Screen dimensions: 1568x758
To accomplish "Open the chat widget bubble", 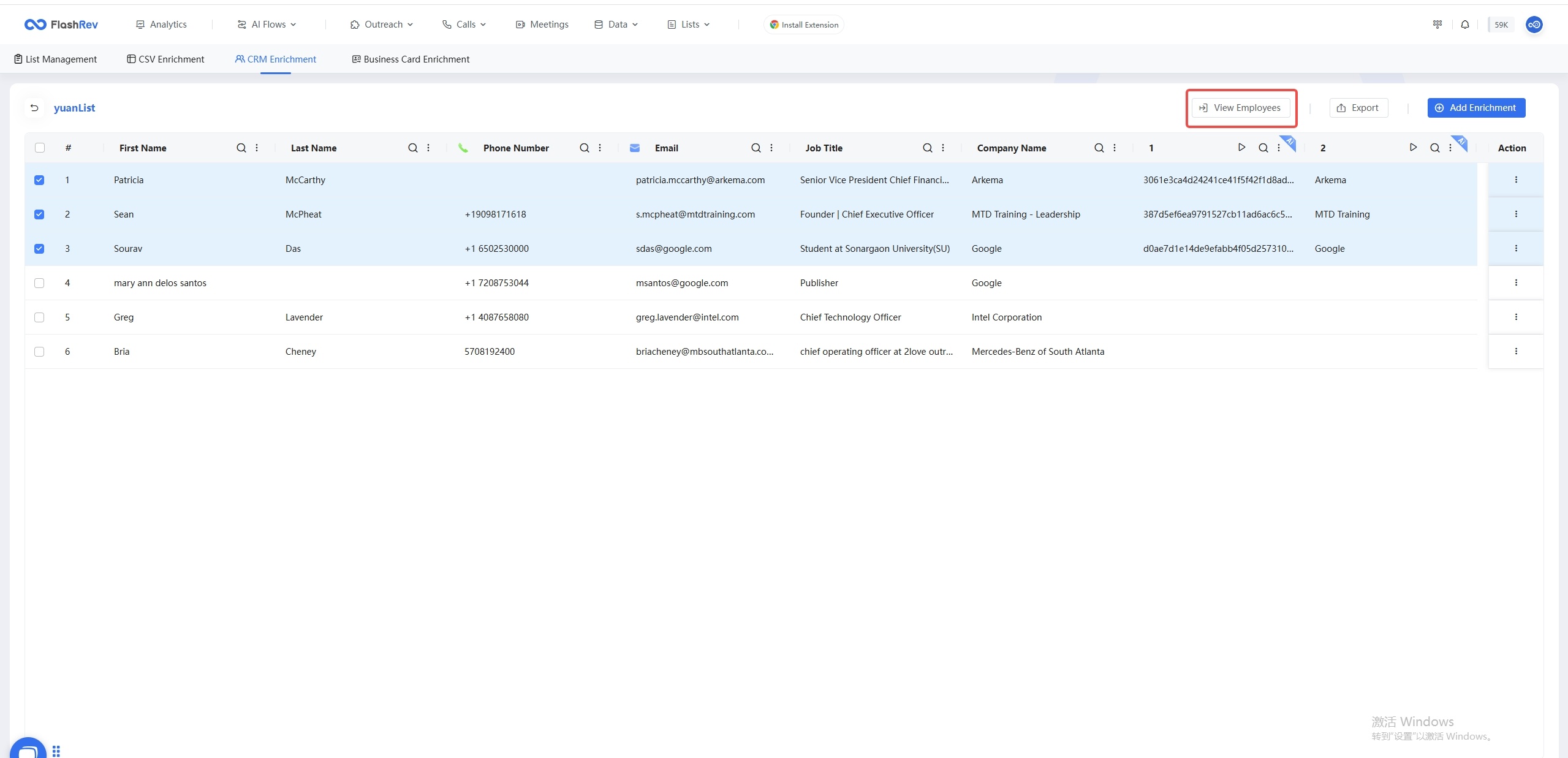I will 28,748.
